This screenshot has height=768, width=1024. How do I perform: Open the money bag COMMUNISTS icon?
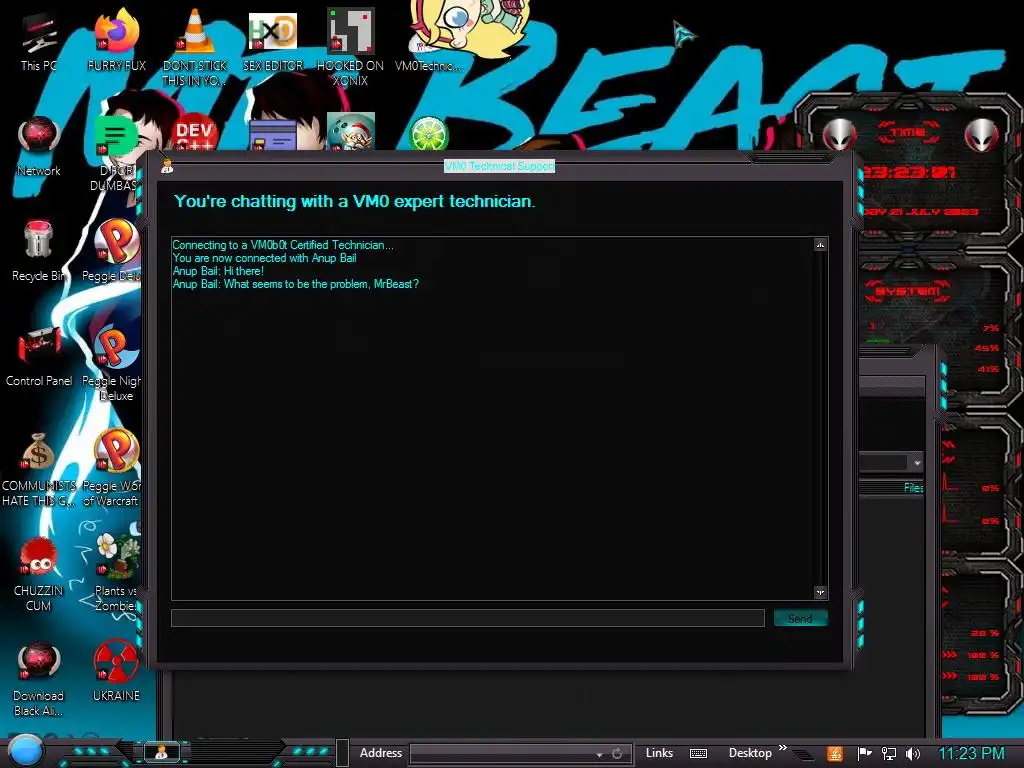(39, 469)
